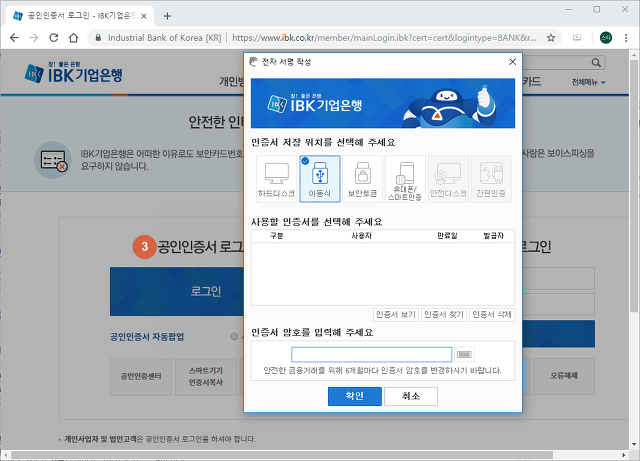Click the 사용자 column header
The height and width of the screenshot is (461, 640).
[x=362, y=236]
